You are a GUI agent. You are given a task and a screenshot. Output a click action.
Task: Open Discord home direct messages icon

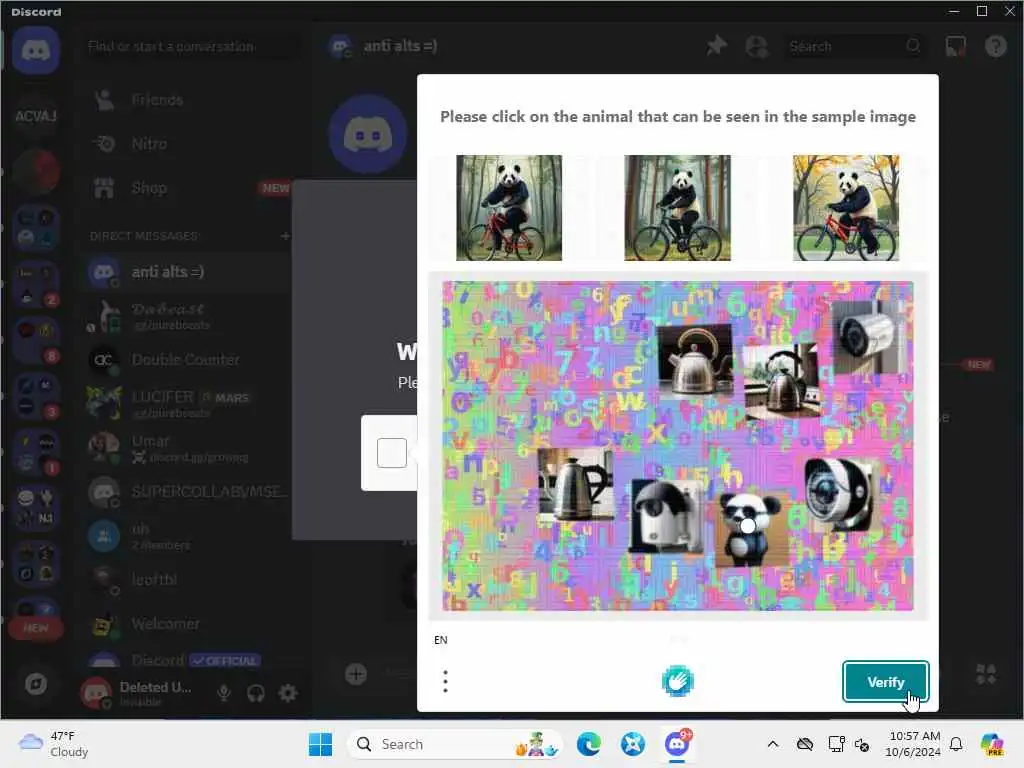pyautogui.click(x=36, y=50)
